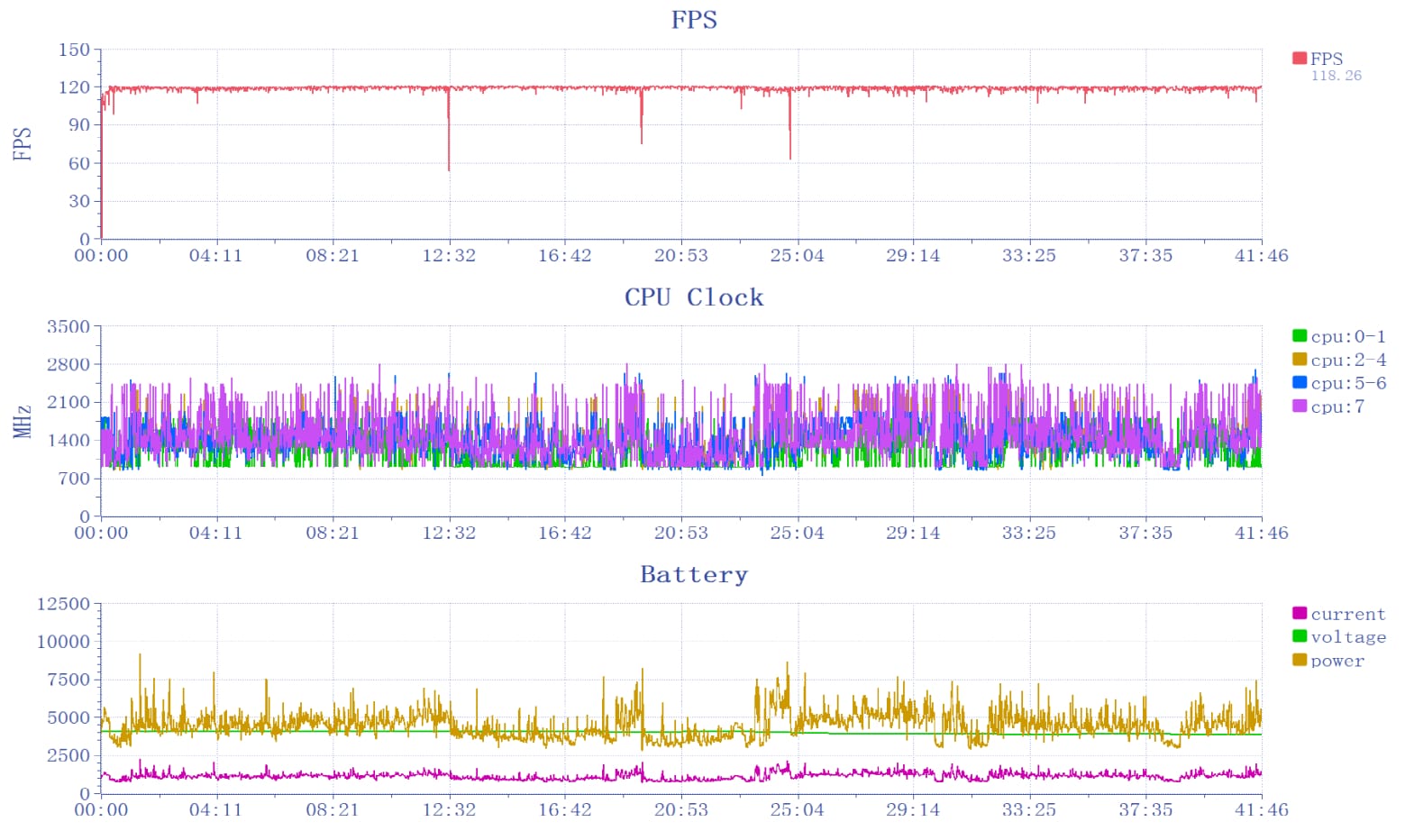
Task: Click the green voltage legend swatch
Action: coord(1299,636)
